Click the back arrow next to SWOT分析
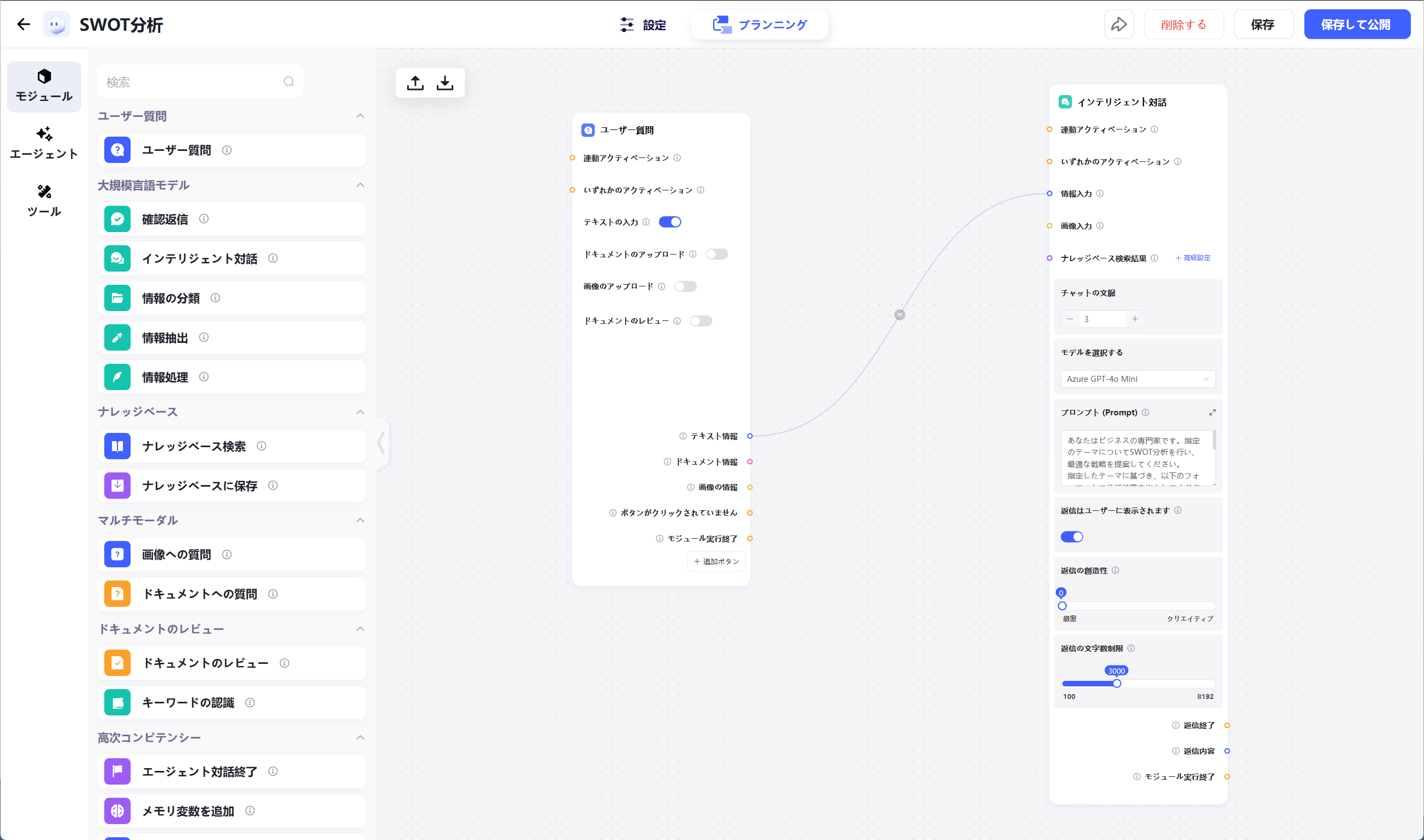The height and width of the screenshot is (840, 1424). coord(23,24)
